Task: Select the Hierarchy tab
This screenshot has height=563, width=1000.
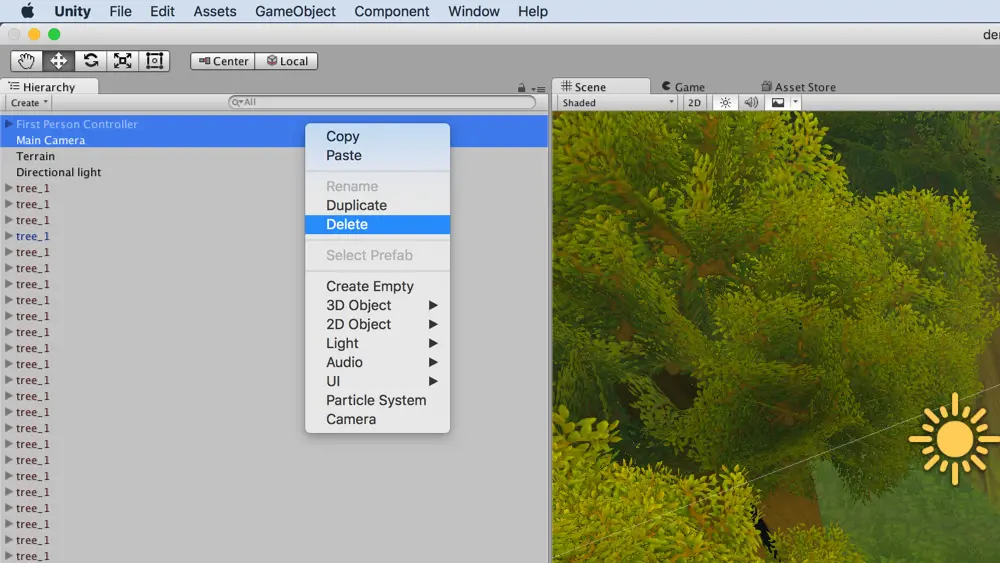Action: 49,87
